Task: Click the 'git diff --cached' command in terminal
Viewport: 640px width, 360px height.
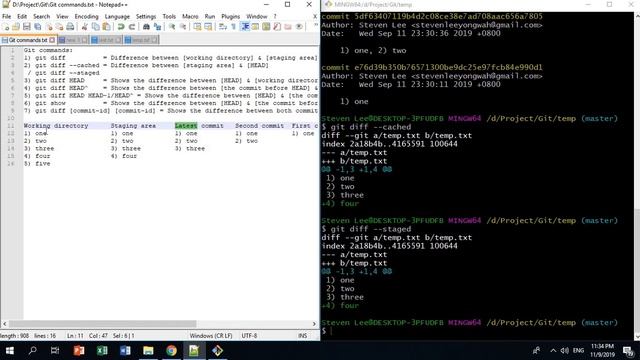Action: [371, 127]
